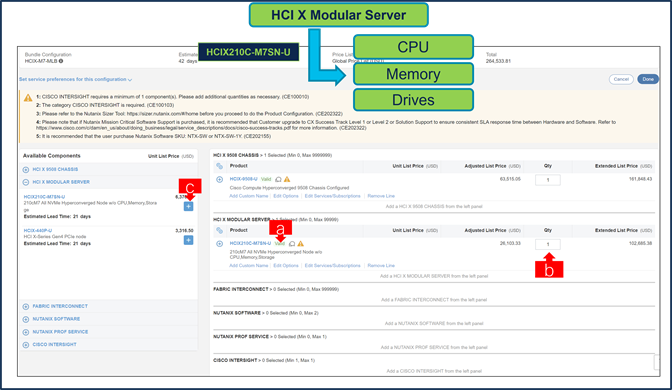Expand HCI X 9508 CHASSIS in Available Components

click(x=26, y=170)
